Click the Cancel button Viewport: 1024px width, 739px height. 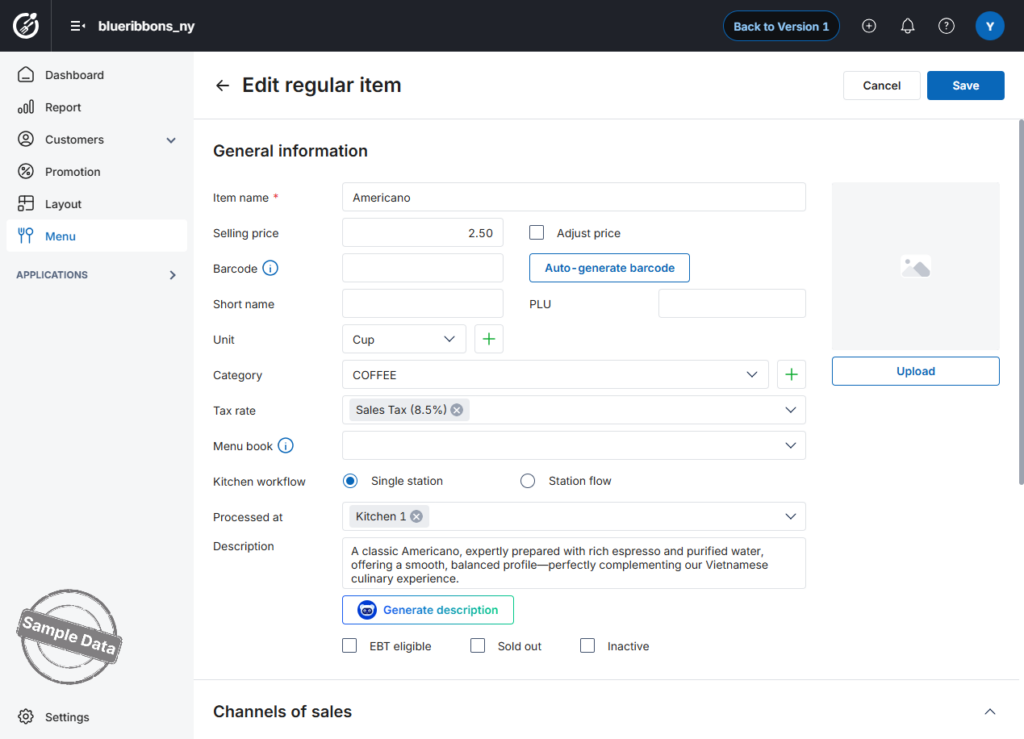click(x=881, y=86)
